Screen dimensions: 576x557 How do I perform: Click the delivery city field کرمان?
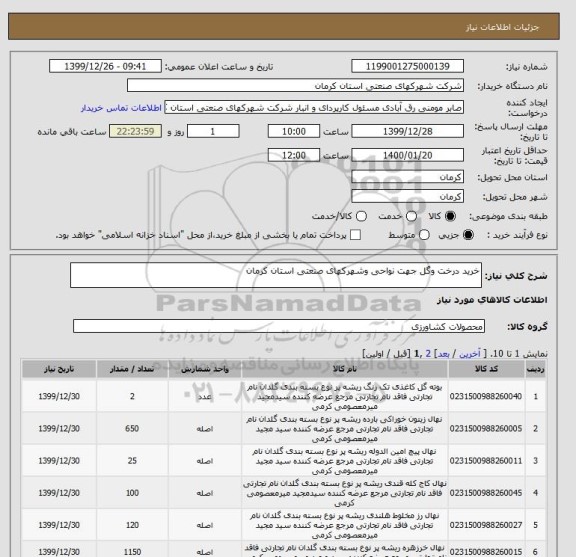(407, 197)
